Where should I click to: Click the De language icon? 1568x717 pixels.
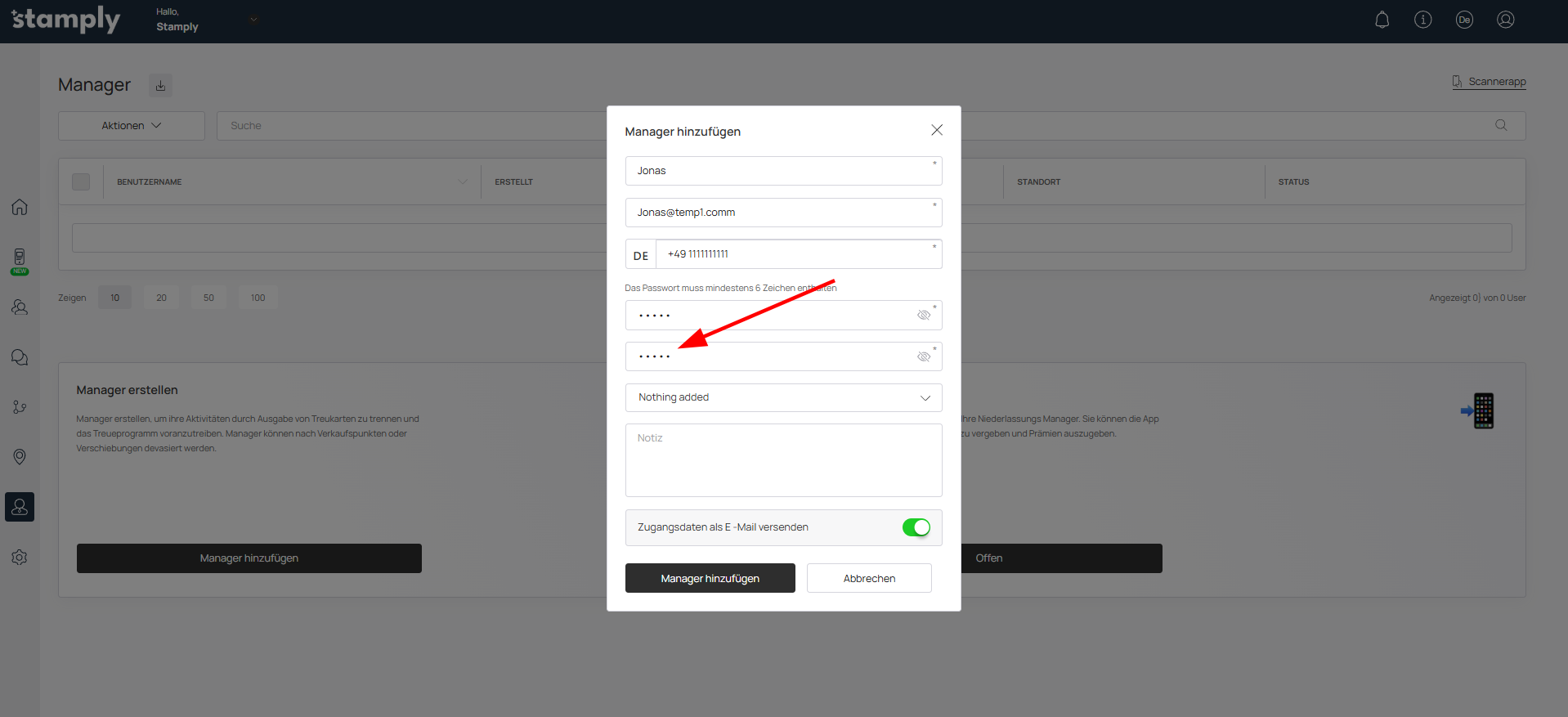1463,20
